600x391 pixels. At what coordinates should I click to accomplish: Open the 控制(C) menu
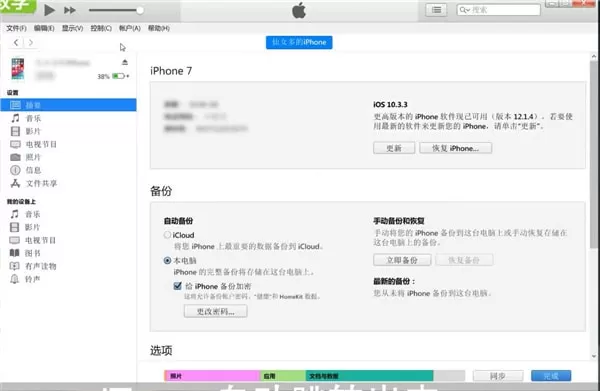[101, 28]
